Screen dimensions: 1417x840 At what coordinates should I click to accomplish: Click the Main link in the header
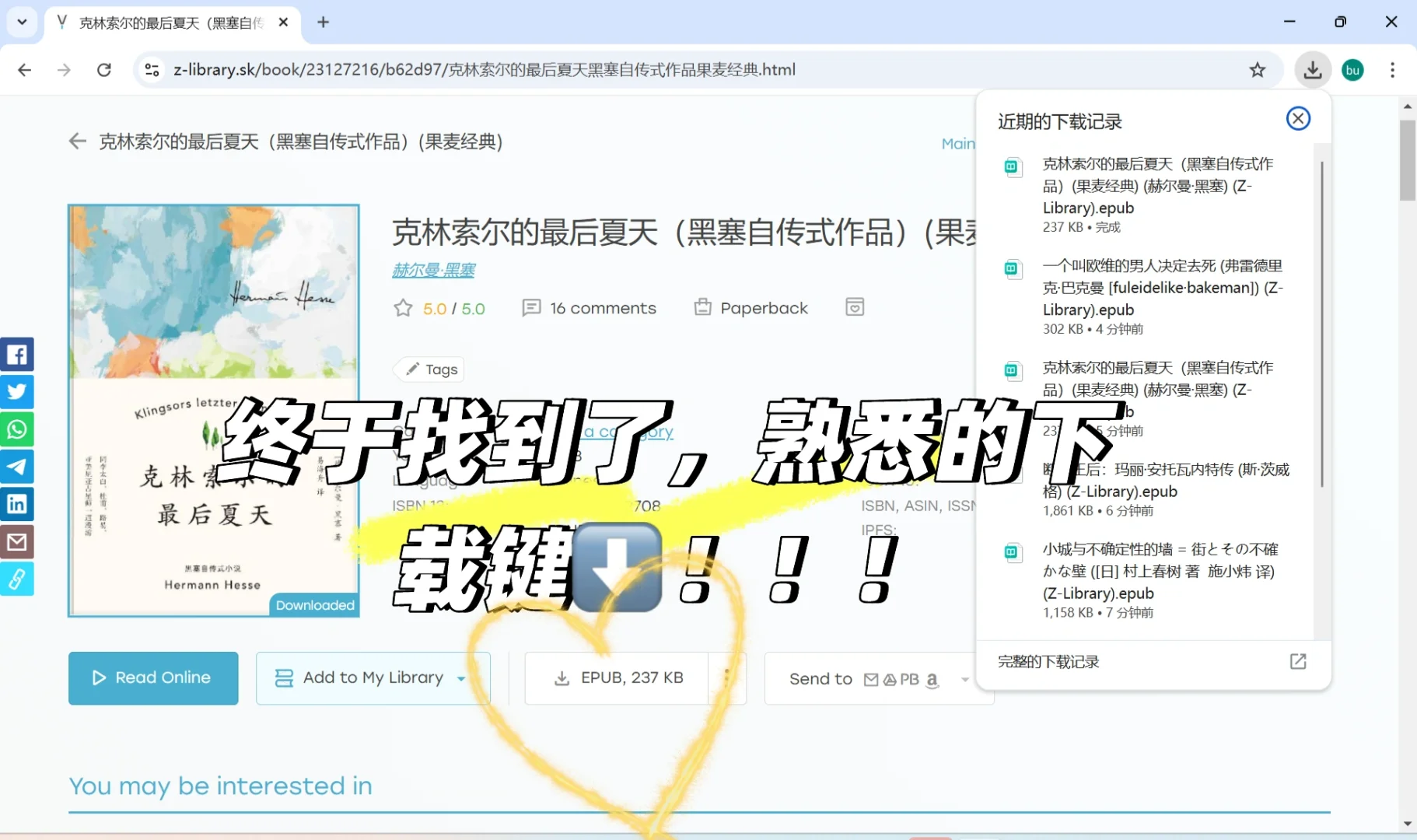(958, 143)
